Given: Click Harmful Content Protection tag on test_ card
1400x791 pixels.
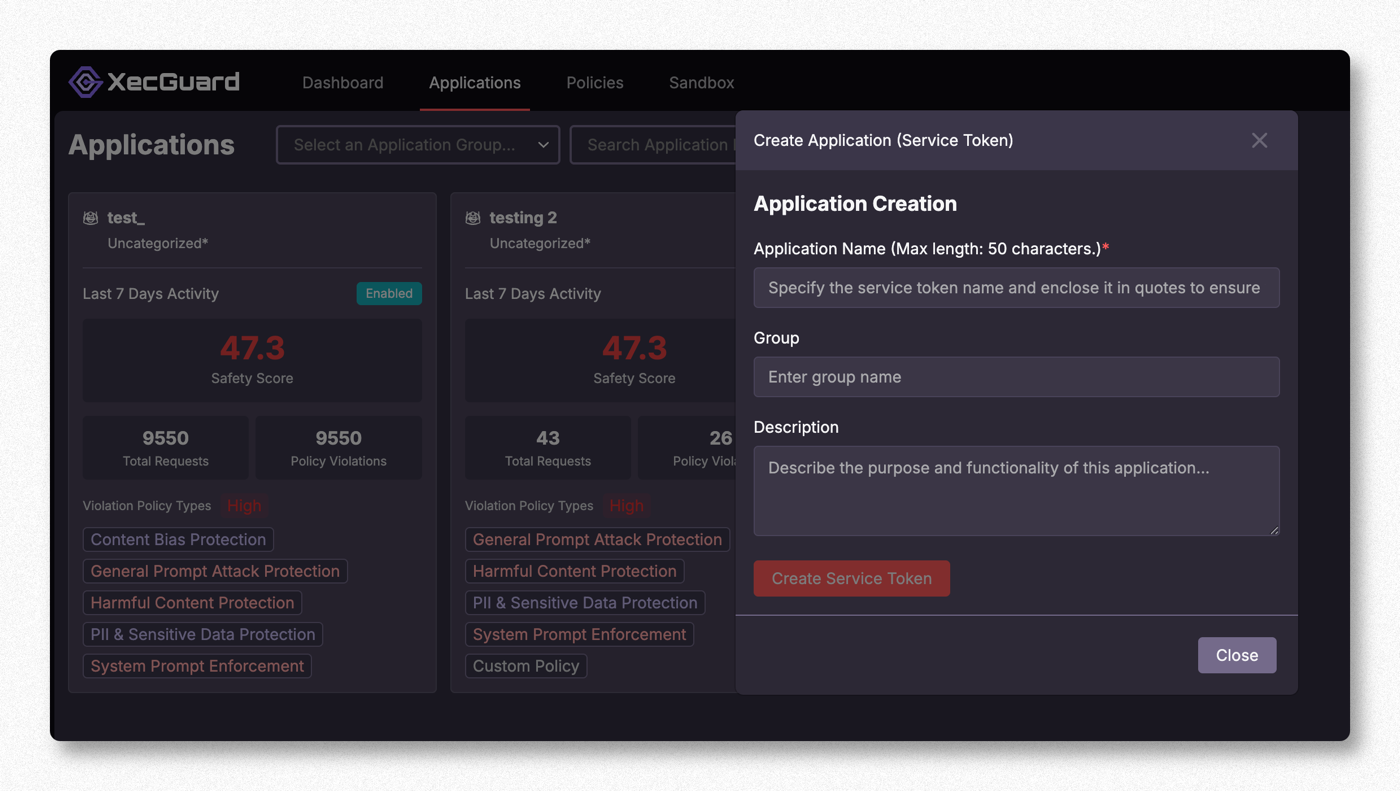Looking at the screenshot, I should point(192,603).
